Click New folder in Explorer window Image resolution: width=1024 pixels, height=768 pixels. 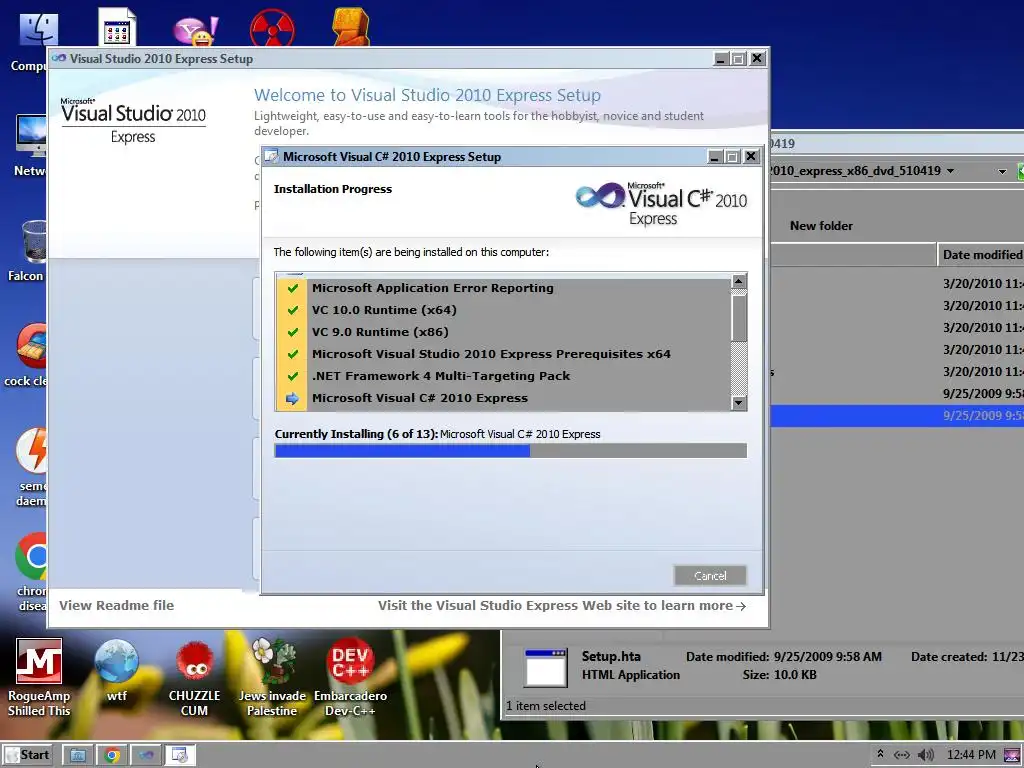coord(821,226)
